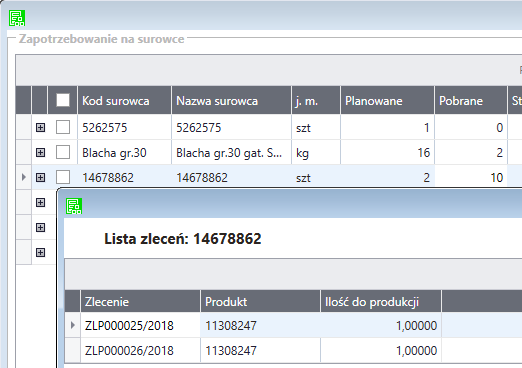Click quantity 1,00000 in ZLP000025/2018 row
522x368 pixels.
point(381,325)
